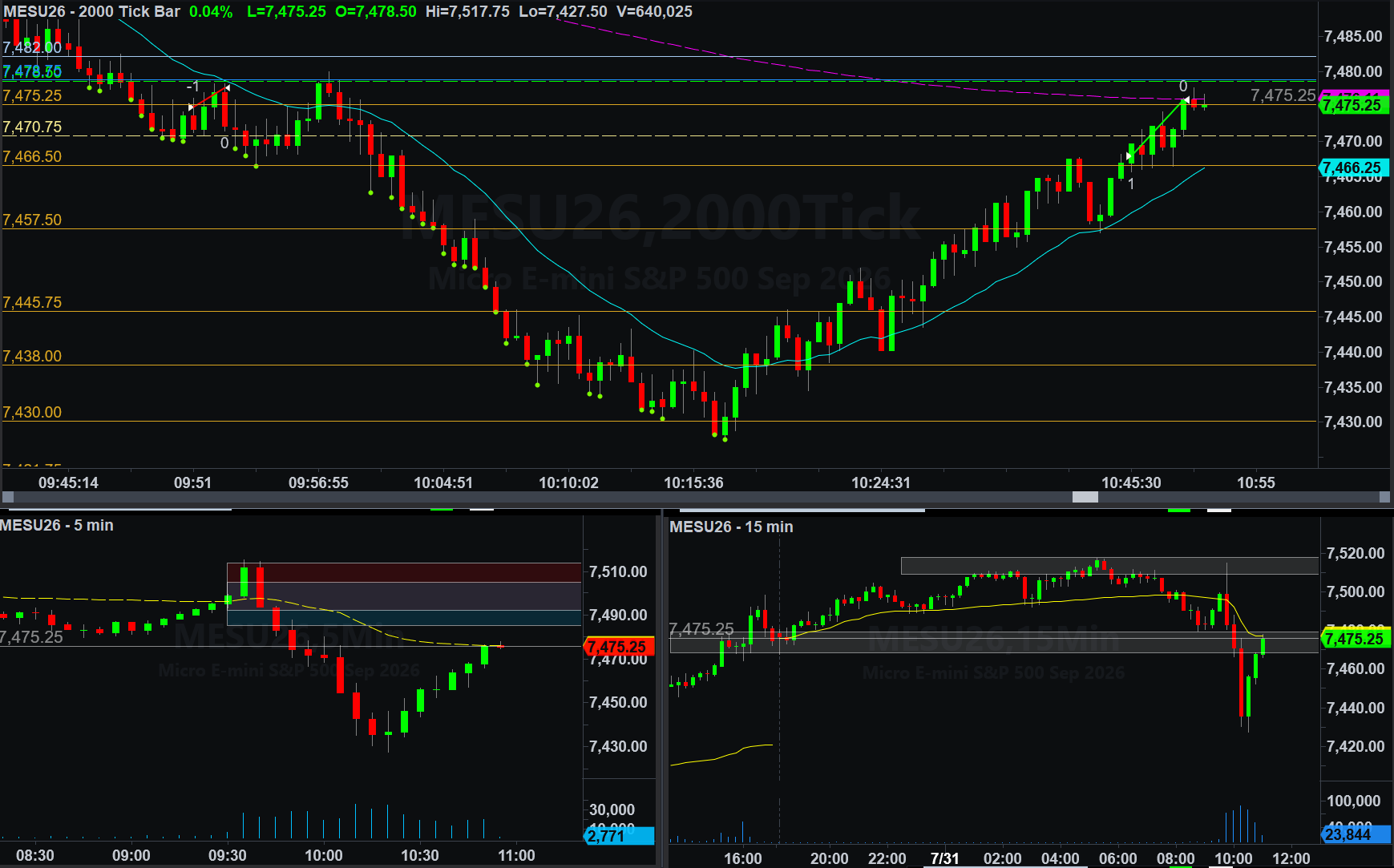Click the 11:00 time label on 5 min chart

(x=516, y=856)
